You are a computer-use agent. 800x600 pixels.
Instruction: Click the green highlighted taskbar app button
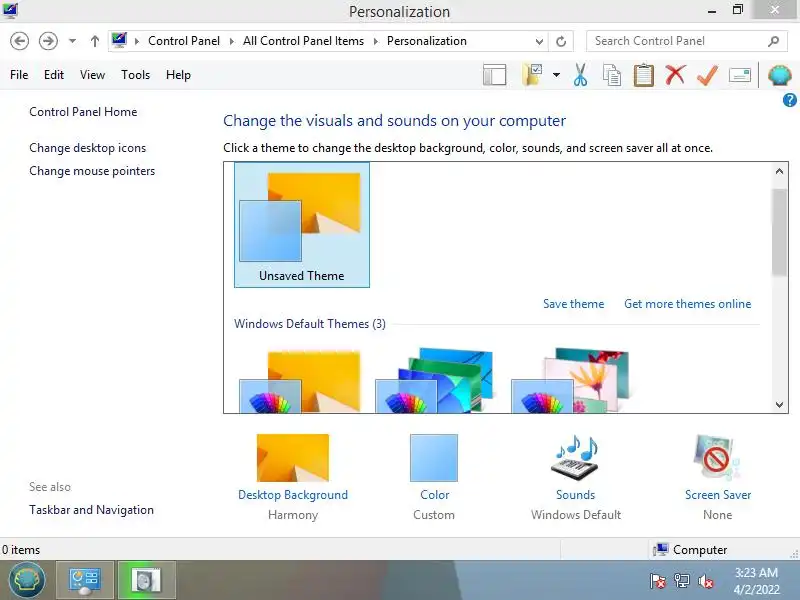coord(147,581)
